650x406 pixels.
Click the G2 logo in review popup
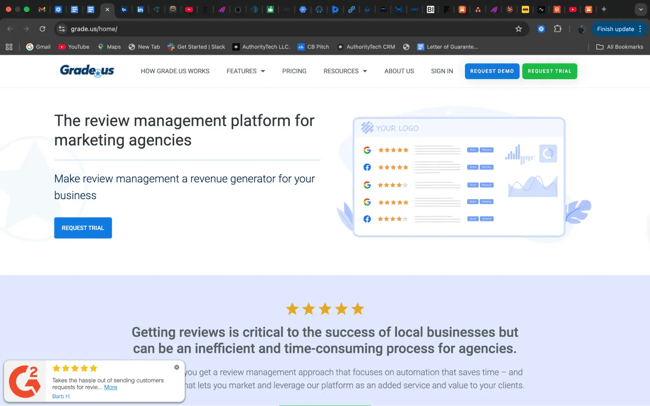click(25, 381)
